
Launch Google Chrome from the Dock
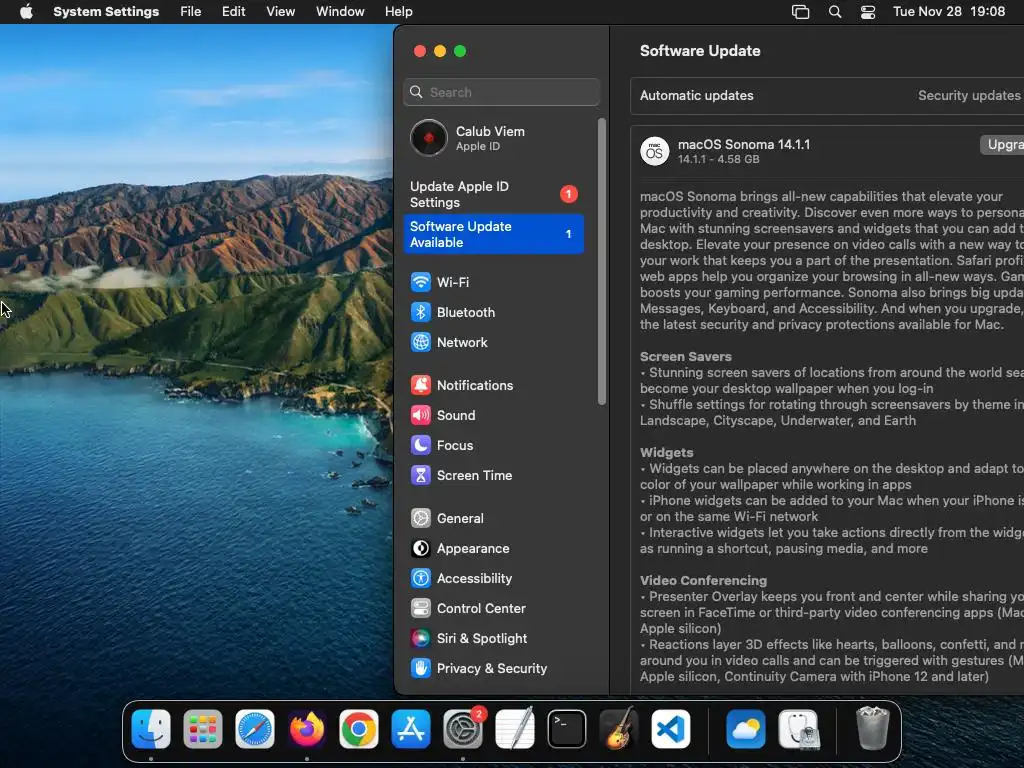point(359,729)
